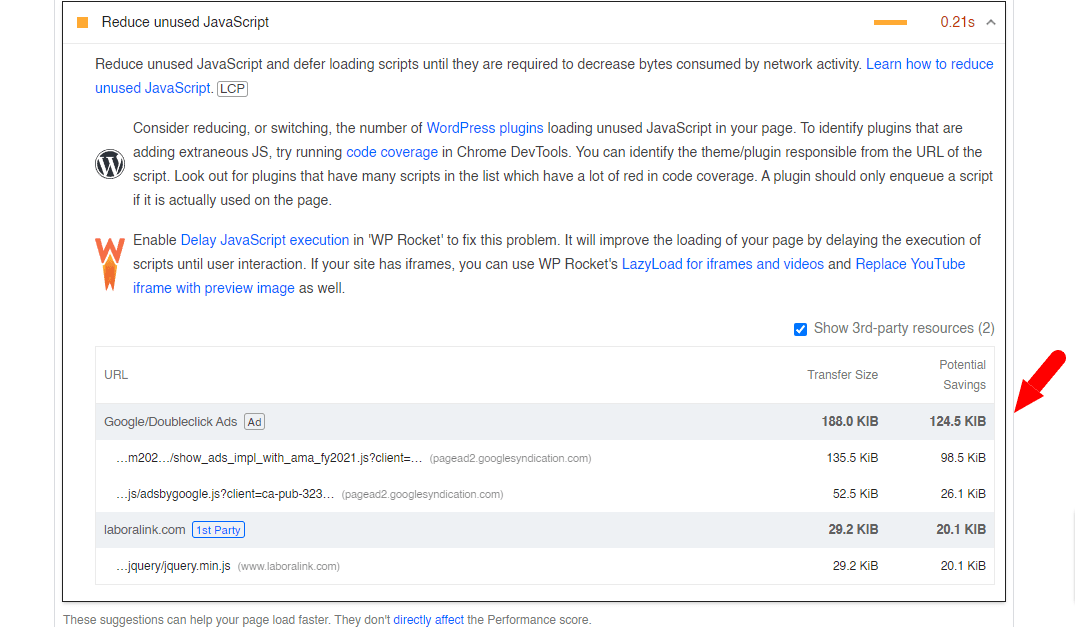The height and width of the screenshot is (627, 1075).
Task: Click the WP Rocket logo icon
Action: (x=110, y=264)
